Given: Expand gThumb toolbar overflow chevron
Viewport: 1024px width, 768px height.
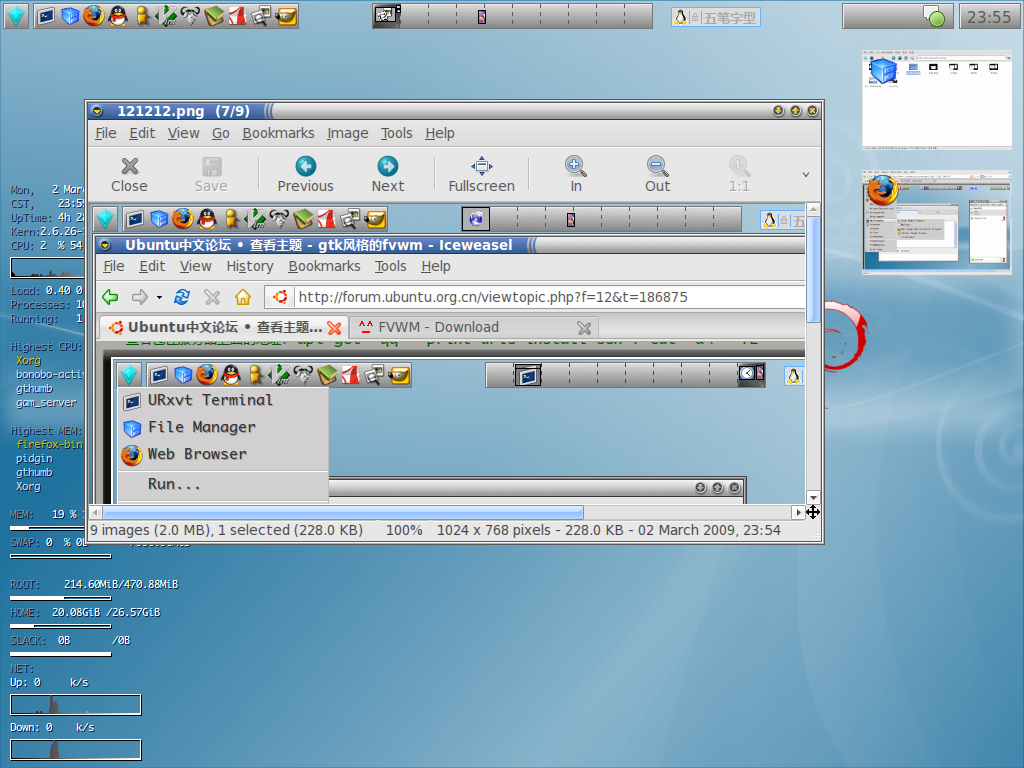Looking at the screenshot, I should [806, 174].
